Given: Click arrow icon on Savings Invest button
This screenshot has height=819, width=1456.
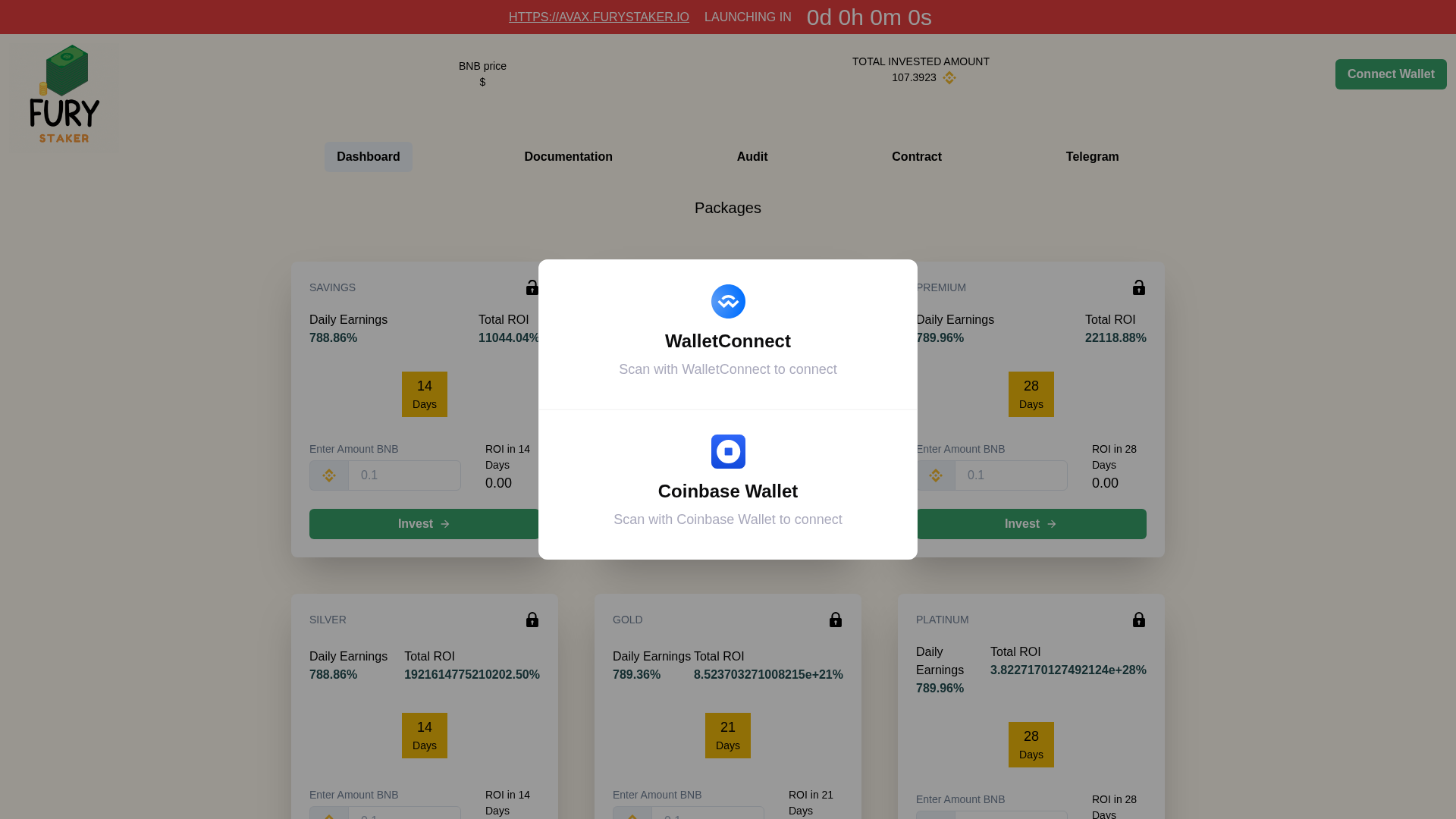Looking at the screenshot, I should click(445, 524).
